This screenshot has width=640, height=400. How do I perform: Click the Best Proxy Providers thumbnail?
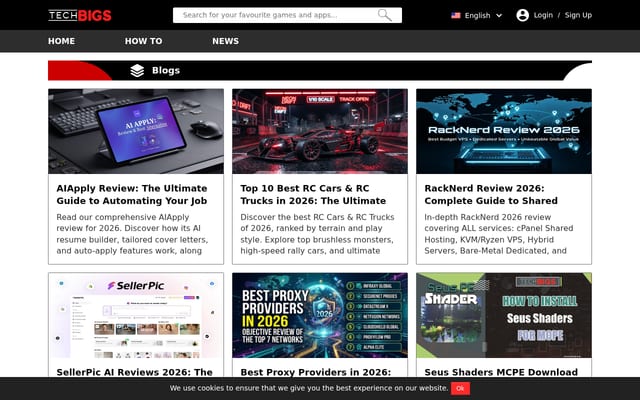320,316
